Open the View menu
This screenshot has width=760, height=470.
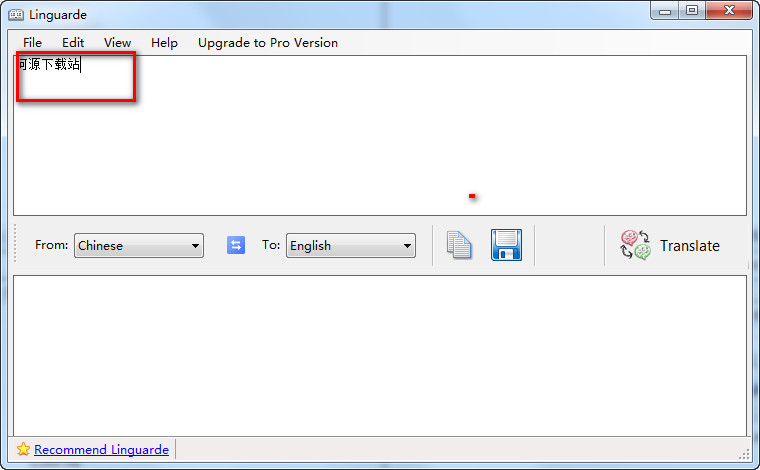click(x=117, y=43)
